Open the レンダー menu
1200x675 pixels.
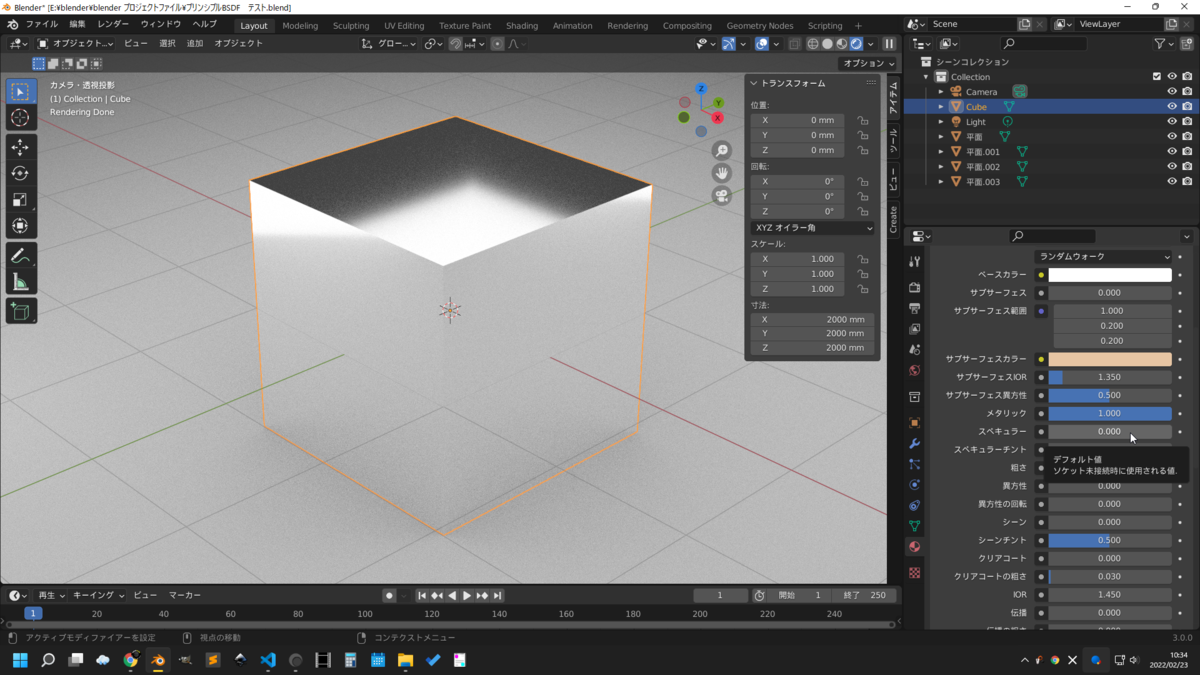tap(113, 24)
